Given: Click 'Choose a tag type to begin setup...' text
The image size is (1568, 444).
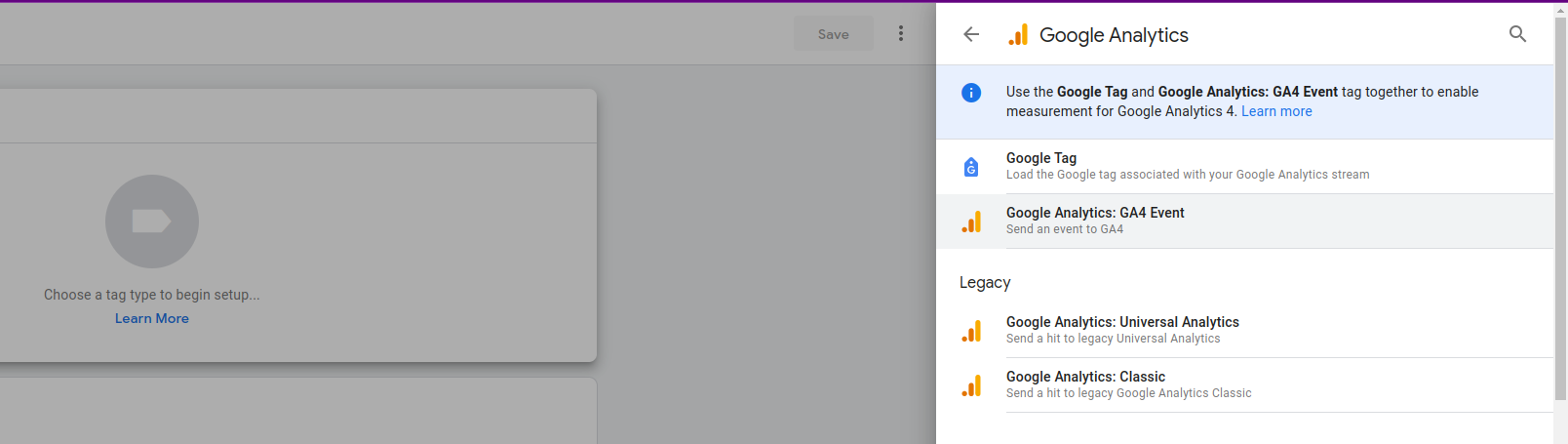Looking at the screenshot, I should (152, 295).
